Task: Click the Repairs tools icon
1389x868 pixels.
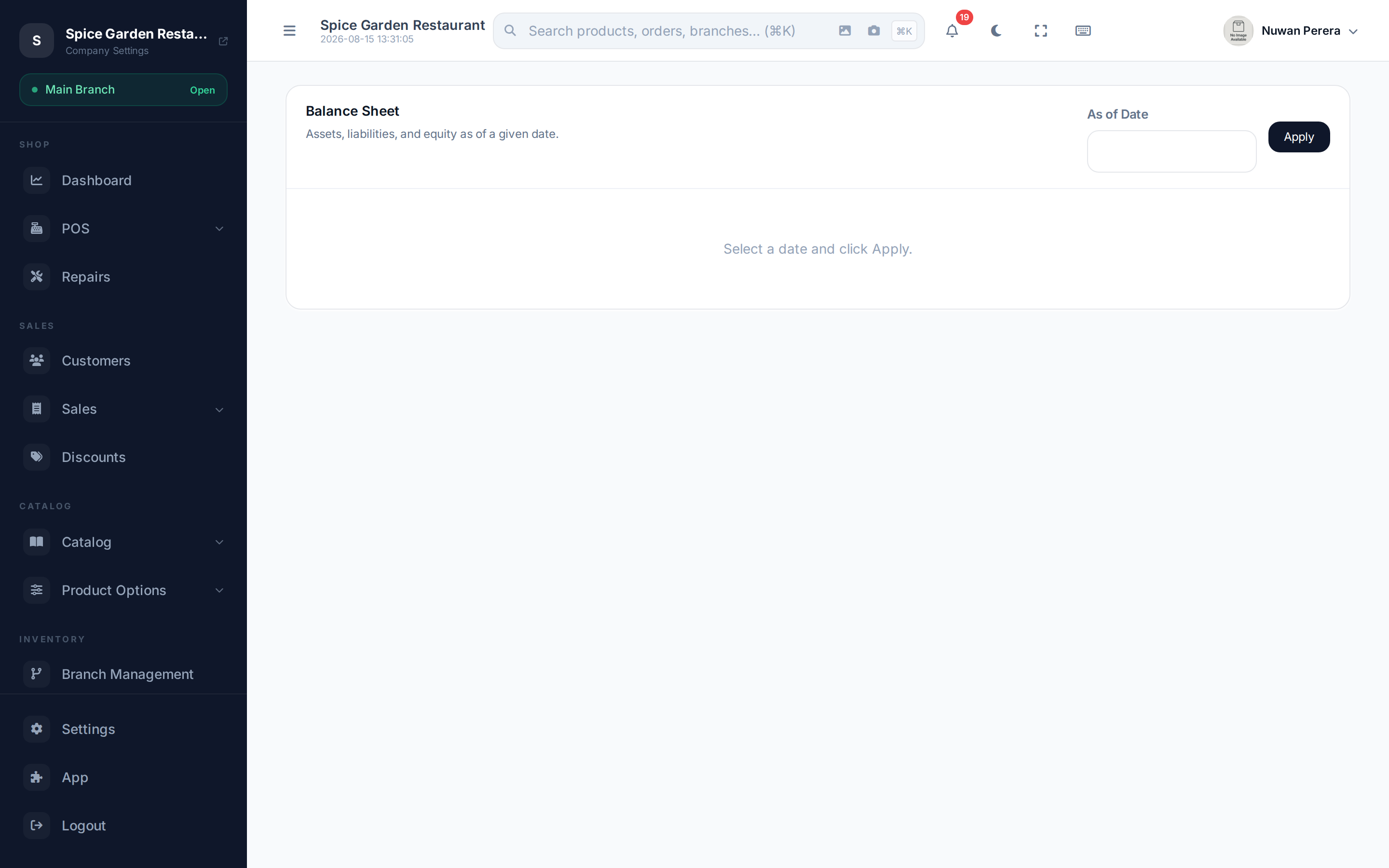Action: (x=37, y=277)
